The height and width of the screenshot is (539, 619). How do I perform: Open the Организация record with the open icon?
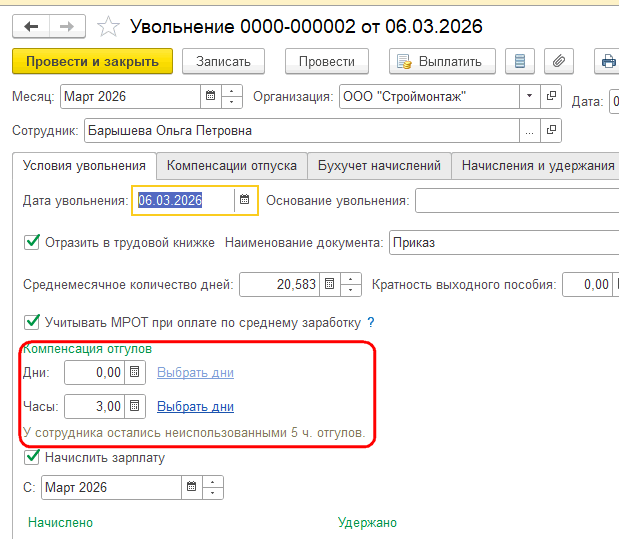pos(551,96)
